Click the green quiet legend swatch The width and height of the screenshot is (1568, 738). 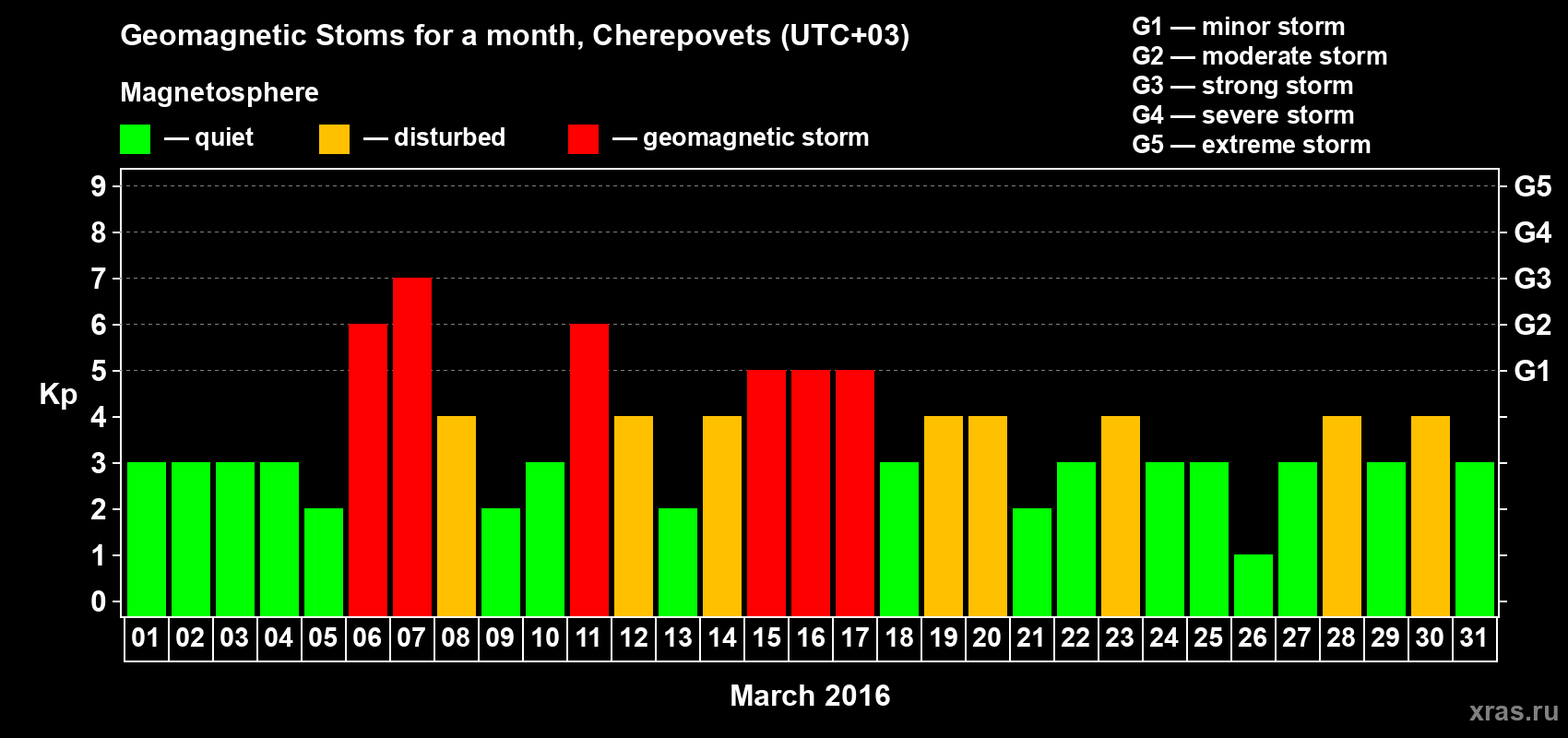[135, 139]
